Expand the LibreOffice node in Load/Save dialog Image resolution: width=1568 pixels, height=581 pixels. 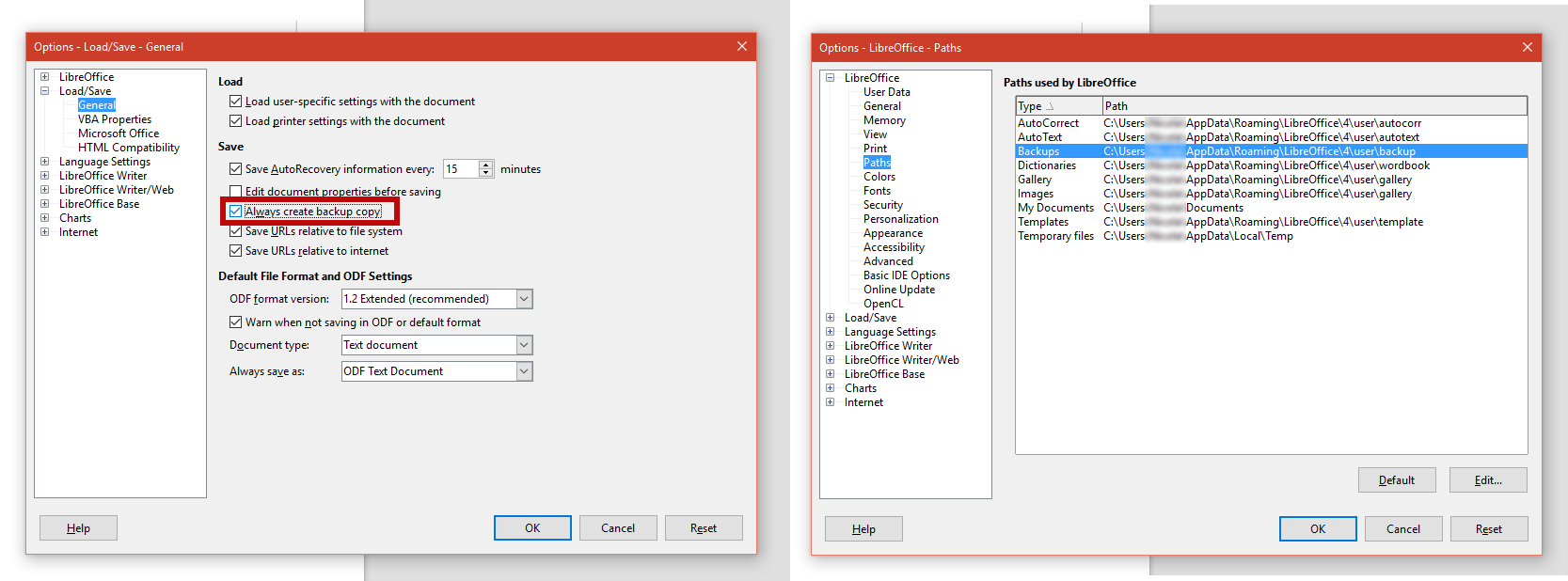tap(44, 77)
